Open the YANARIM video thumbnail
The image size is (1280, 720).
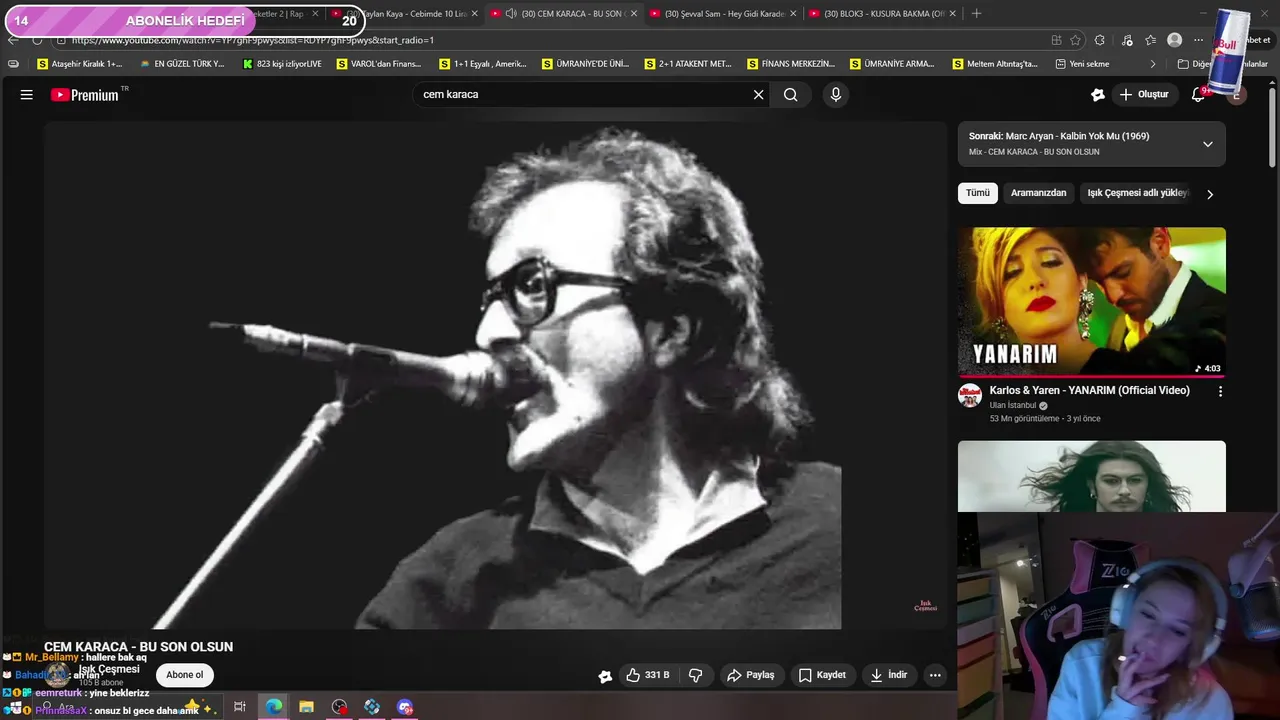pos(1092,302)
